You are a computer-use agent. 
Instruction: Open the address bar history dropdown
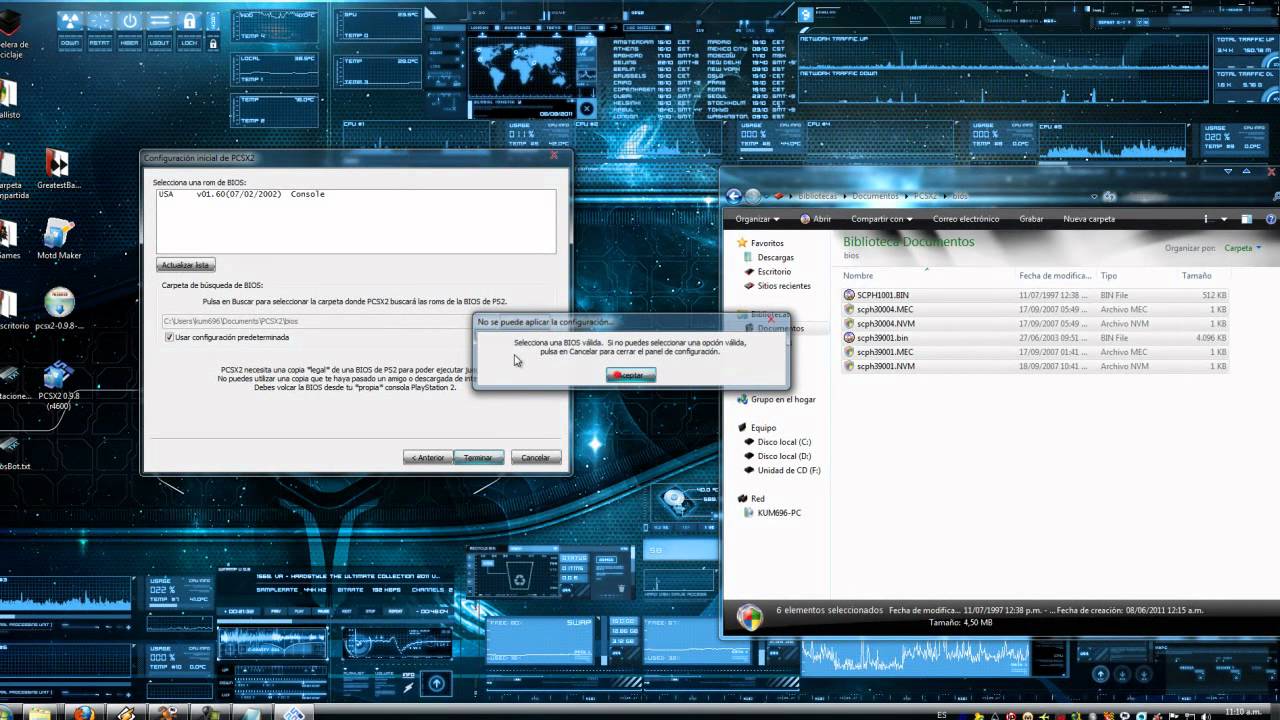click(1094, 196)
